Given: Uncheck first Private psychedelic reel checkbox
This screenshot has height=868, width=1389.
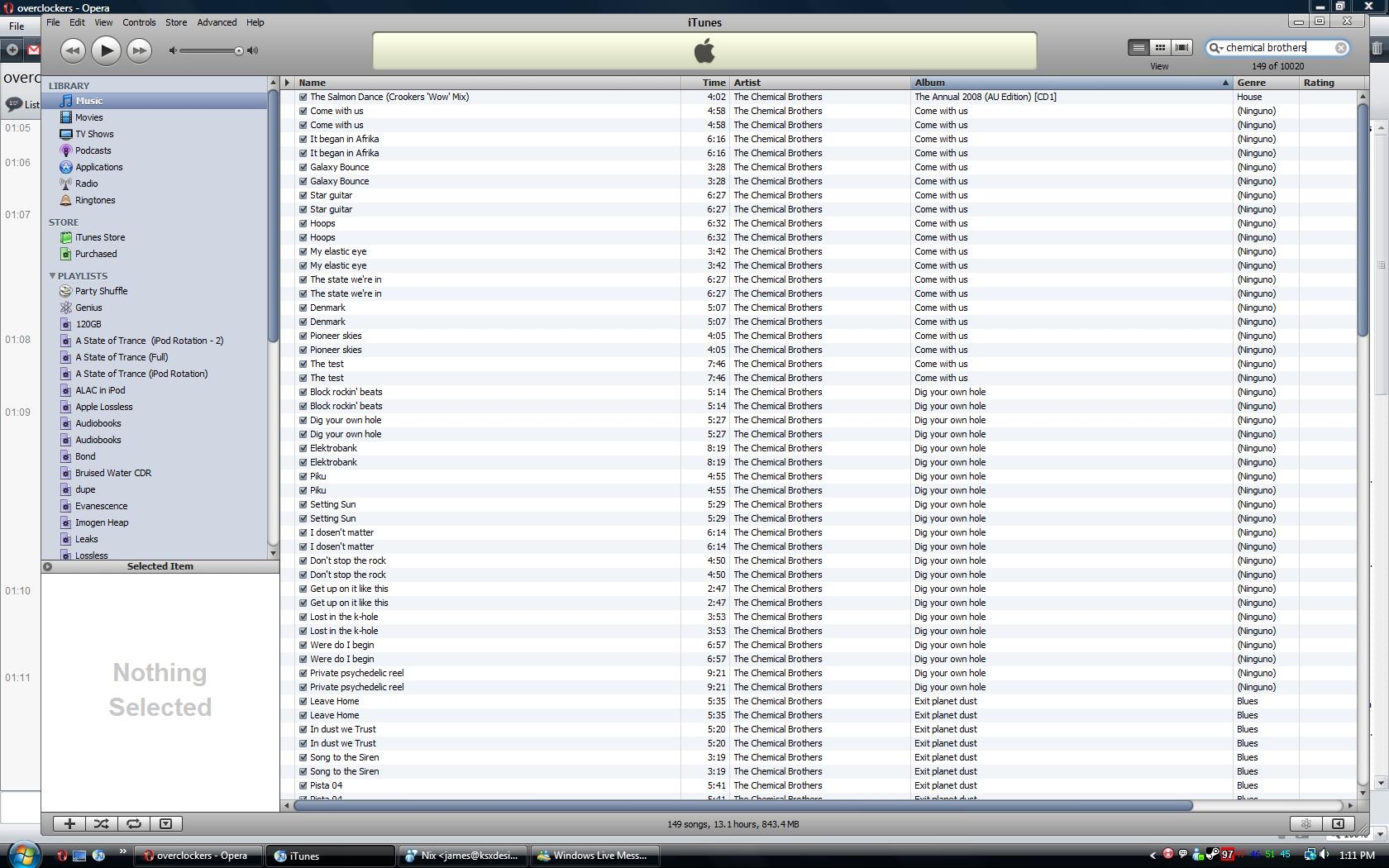Looking at the screenshot, I should coord(303,673).
